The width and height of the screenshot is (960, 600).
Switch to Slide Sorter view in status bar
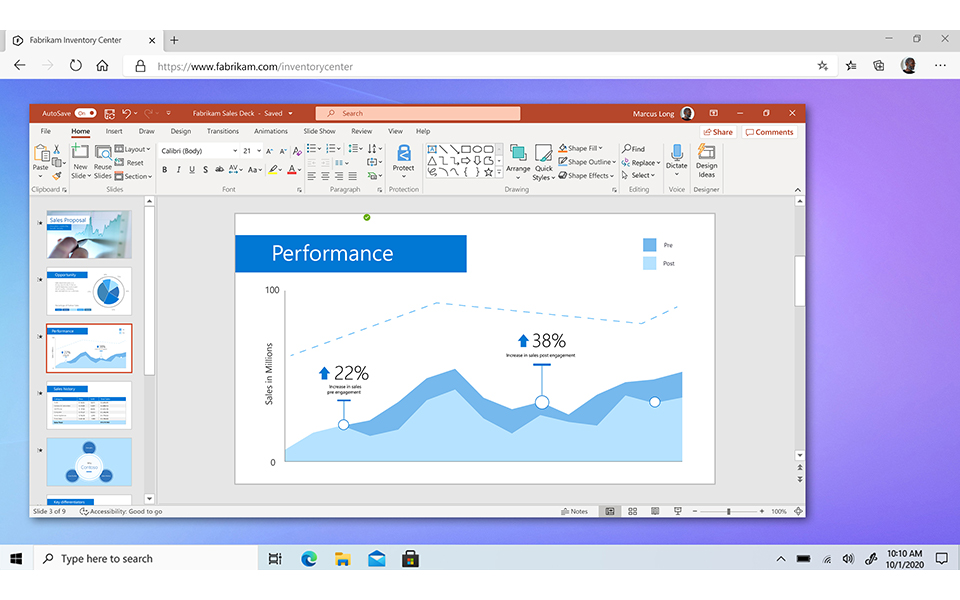632,511
